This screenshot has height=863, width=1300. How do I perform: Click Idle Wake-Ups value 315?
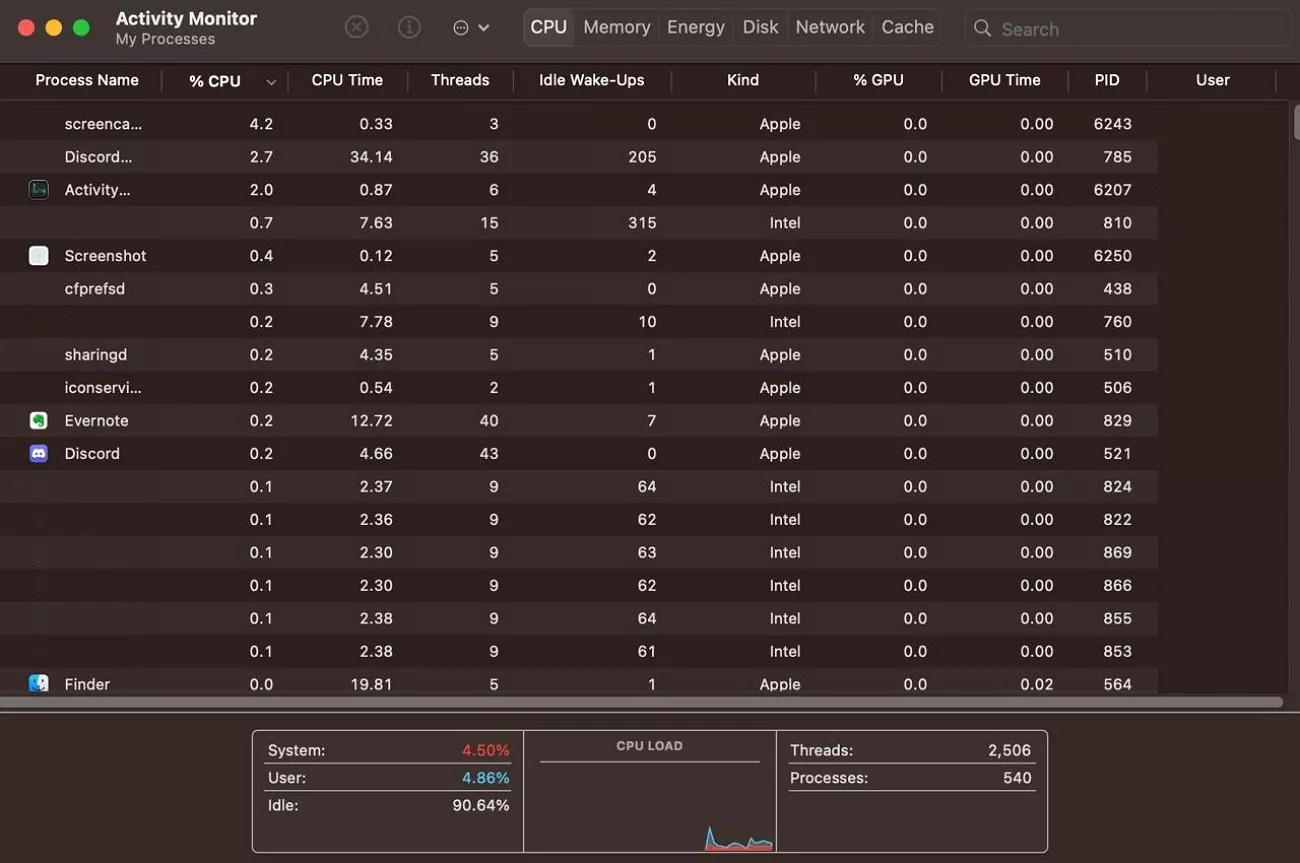point(642,223)
